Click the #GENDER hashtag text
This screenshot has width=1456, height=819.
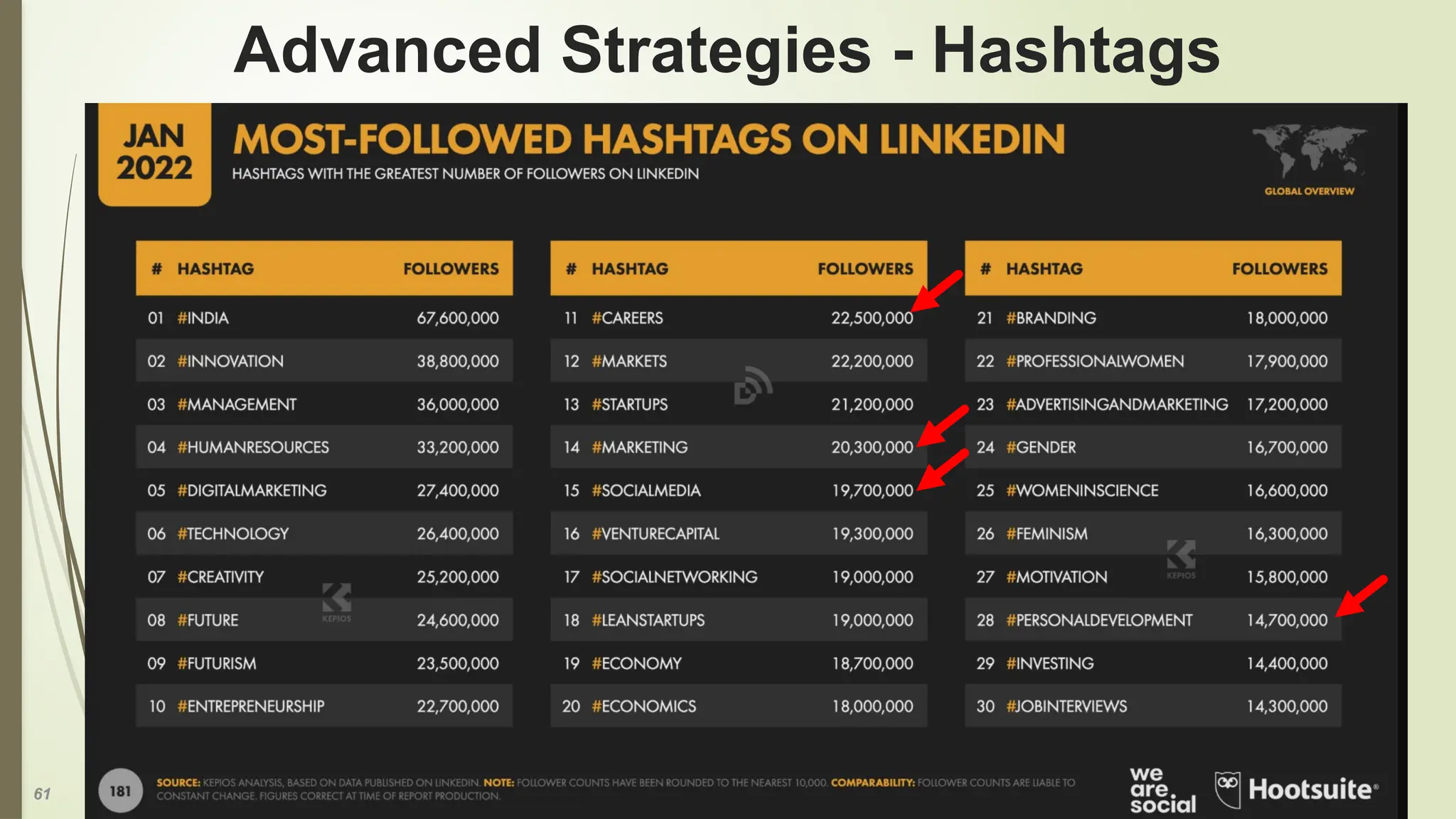1041,447
